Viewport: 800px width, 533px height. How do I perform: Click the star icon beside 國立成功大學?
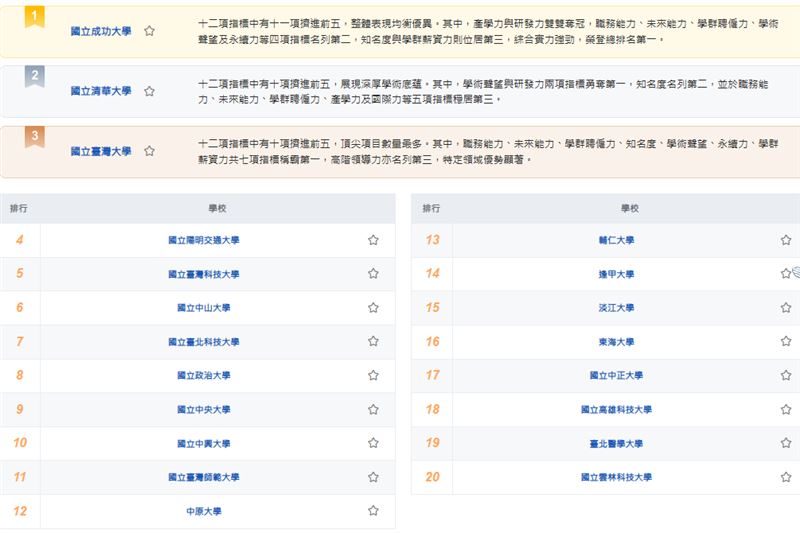point(149,31)
